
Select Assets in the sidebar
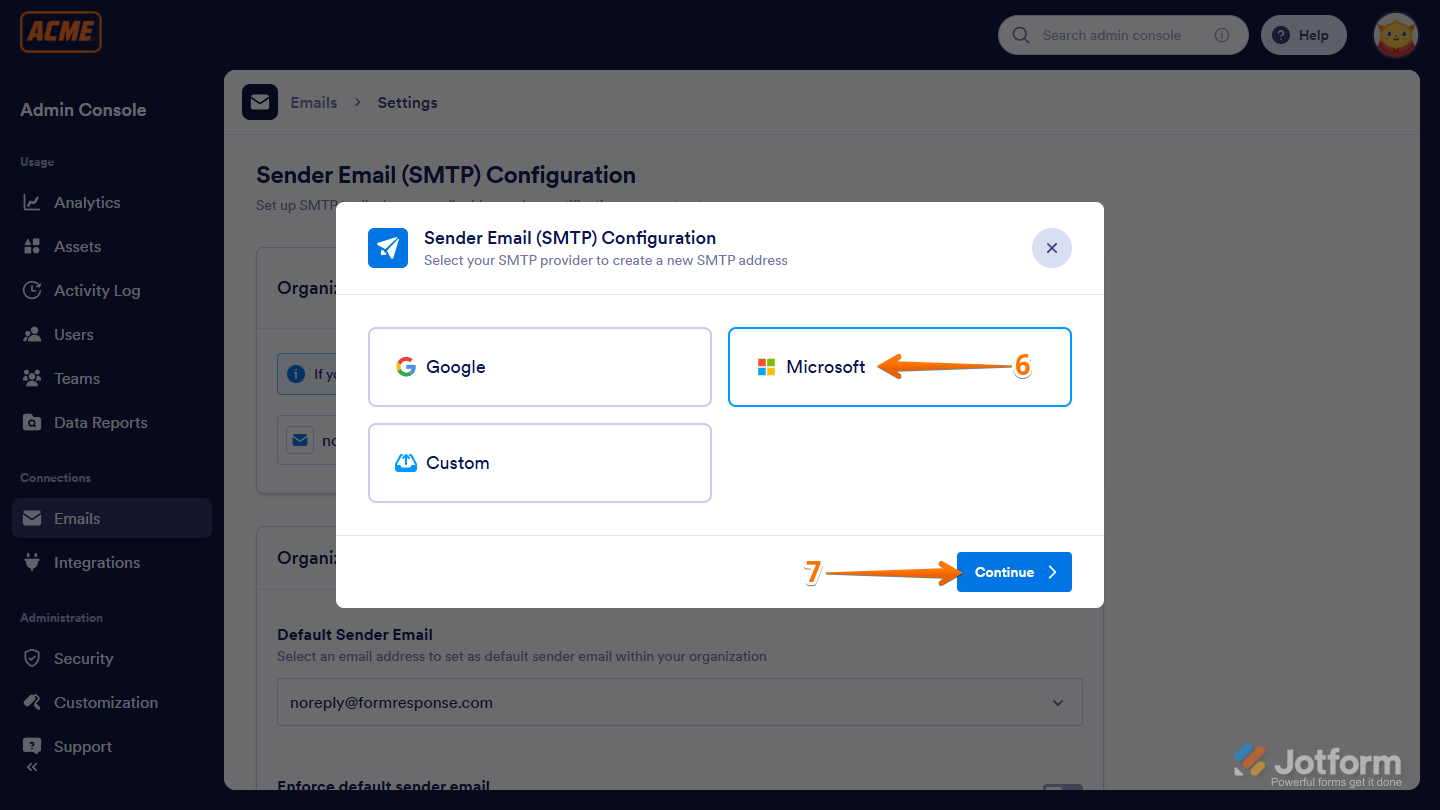click(76, 246)
